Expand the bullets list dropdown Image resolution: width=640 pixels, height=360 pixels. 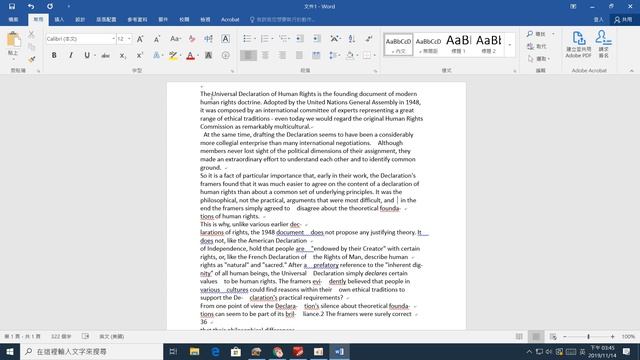click(255, 39)
